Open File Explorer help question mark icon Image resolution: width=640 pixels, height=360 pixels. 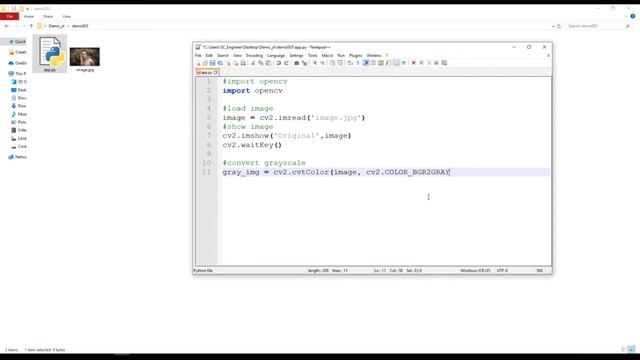coord(633,16)
